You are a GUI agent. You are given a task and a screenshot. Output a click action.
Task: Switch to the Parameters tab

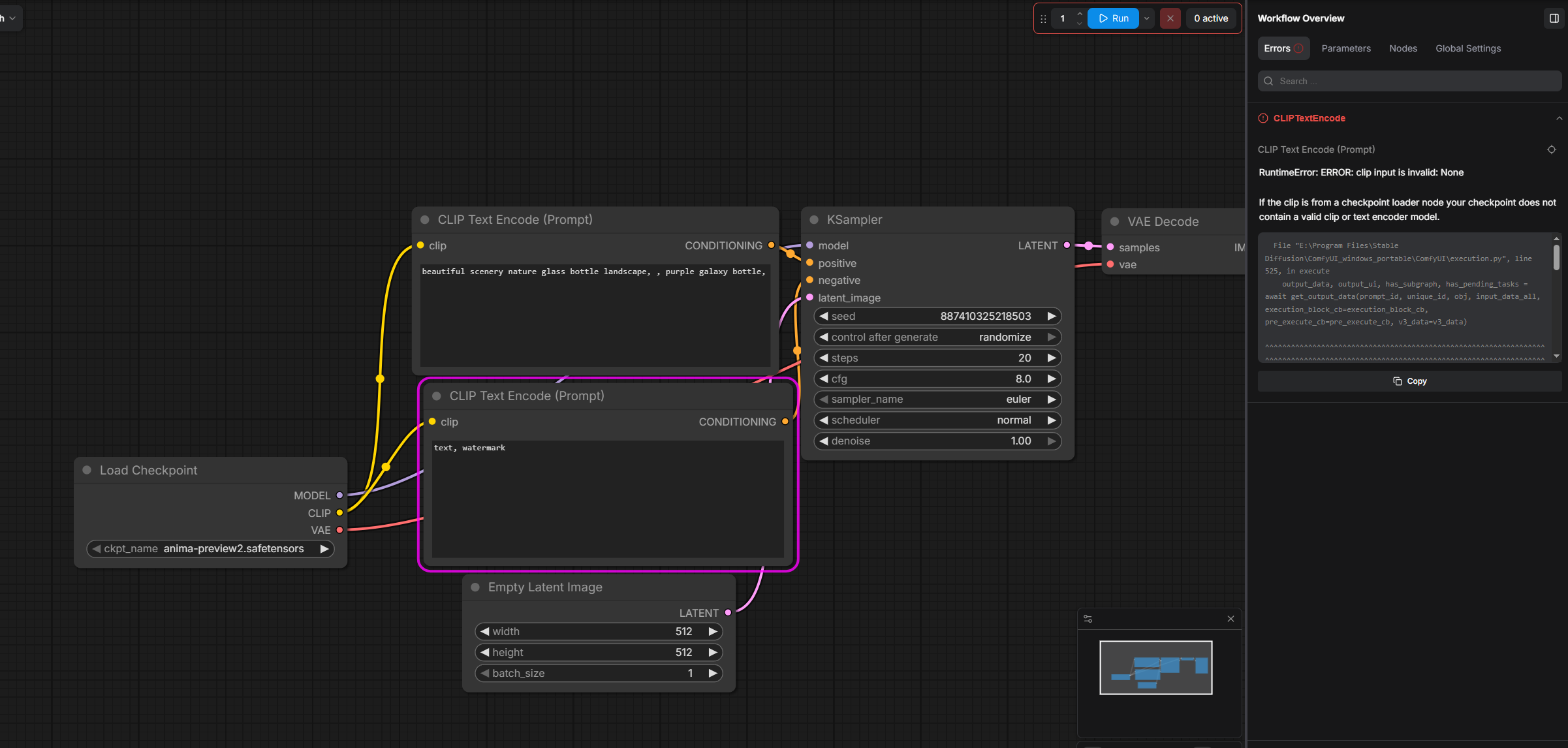(x=1345, y=48)
